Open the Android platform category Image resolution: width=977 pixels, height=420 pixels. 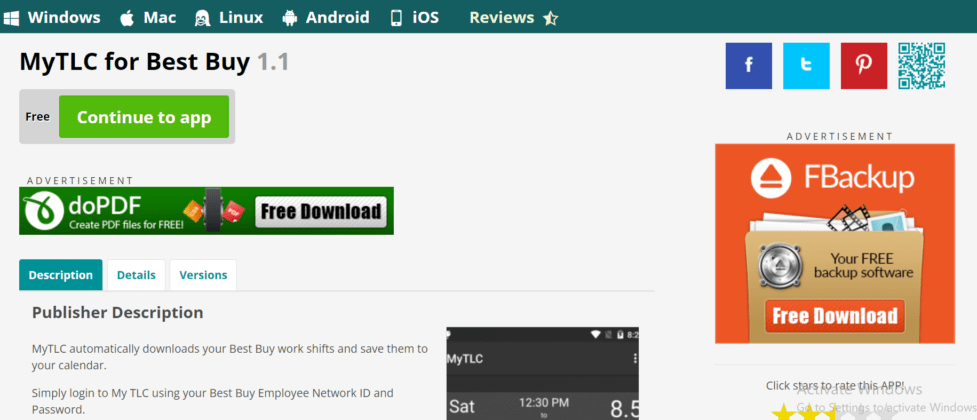[325, 17]
